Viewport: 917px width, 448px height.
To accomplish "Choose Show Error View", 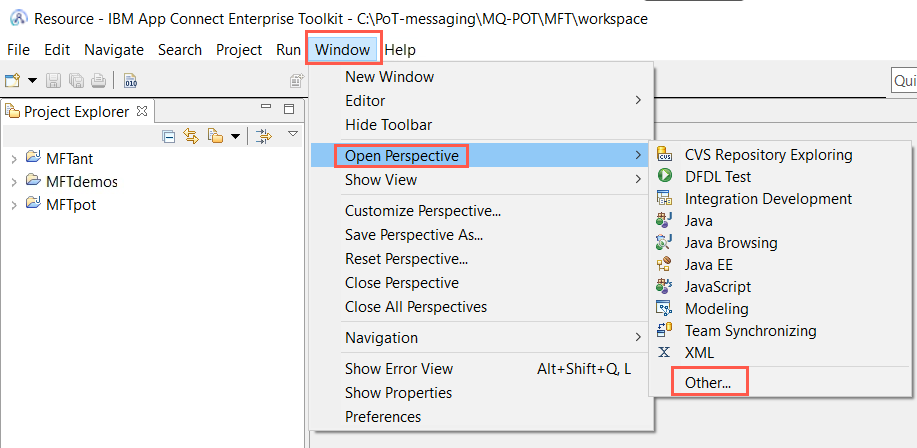I will [481, 368].
